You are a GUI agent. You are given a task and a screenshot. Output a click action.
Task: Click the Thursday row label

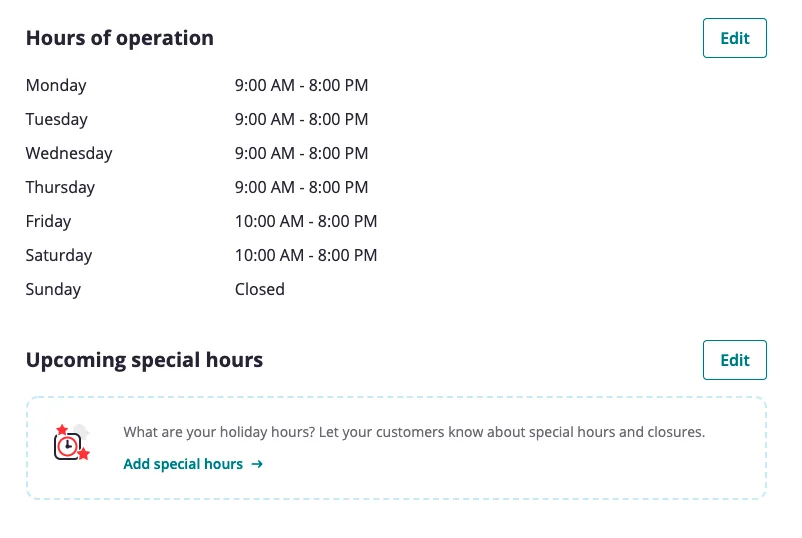tap(60, 187)
